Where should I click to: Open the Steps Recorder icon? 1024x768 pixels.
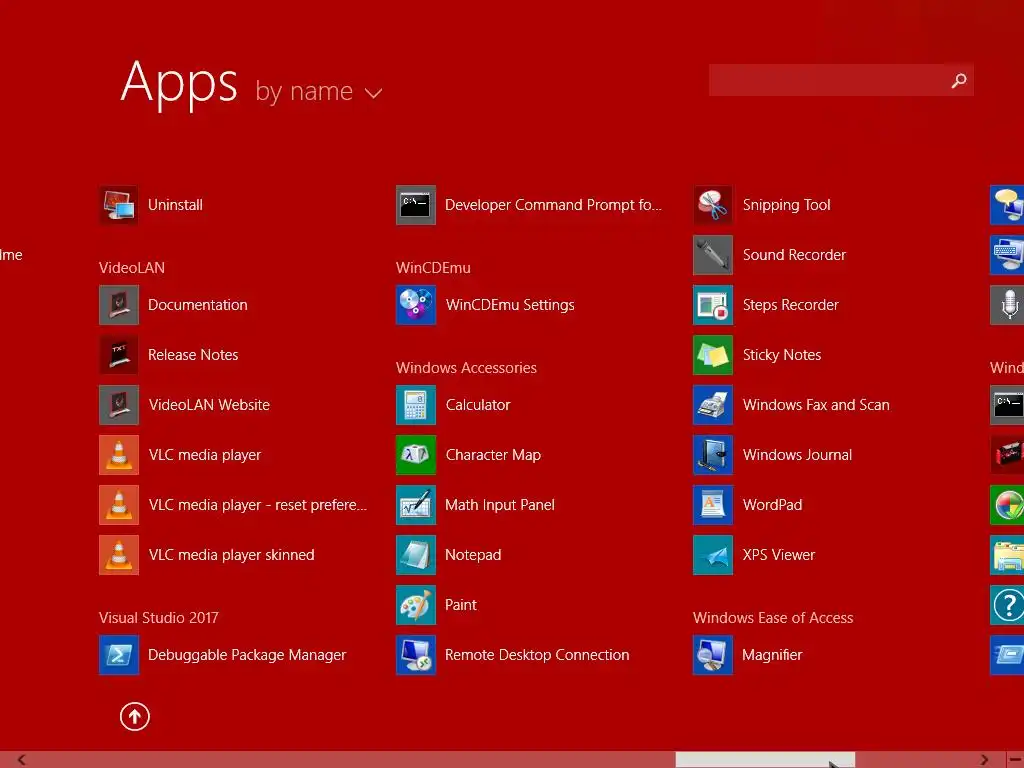(712, 305)
